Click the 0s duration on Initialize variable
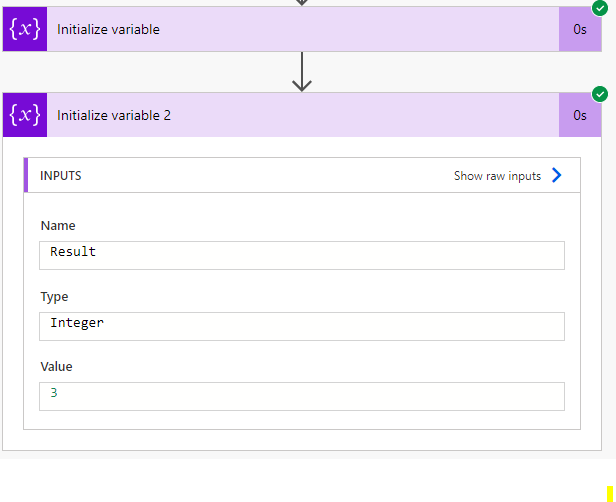The height and width of the screenshot is (502, 616). click(580, 29)
